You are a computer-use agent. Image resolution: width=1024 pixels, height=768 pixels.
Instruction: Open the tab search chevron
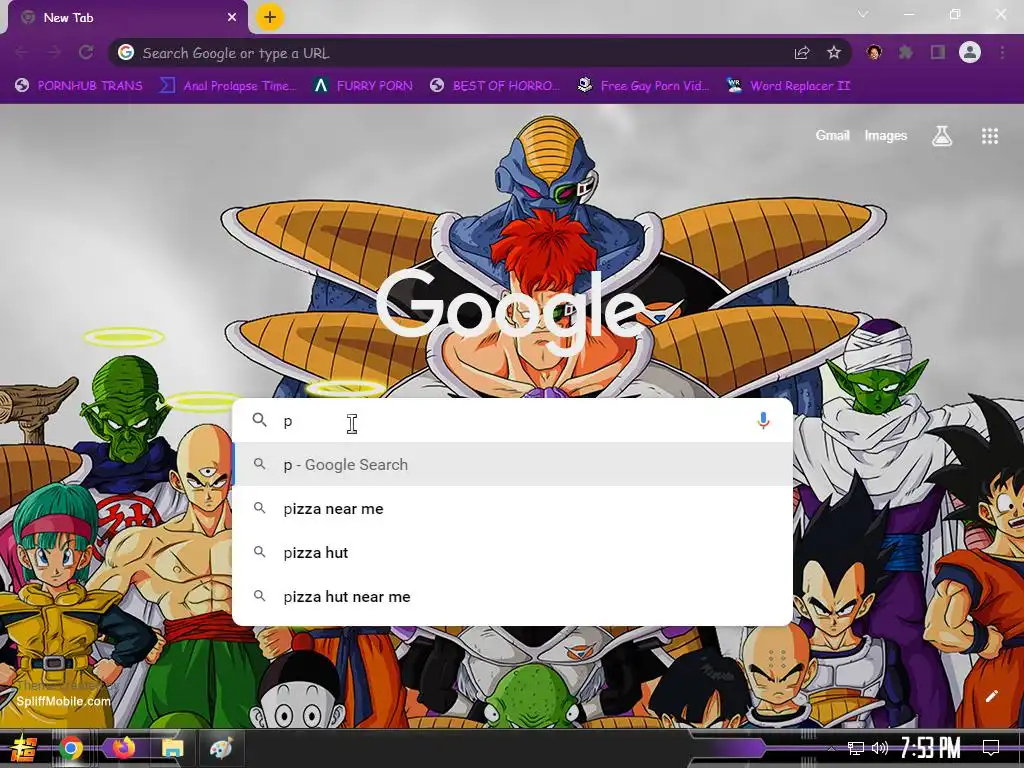(x=863, y=14)
